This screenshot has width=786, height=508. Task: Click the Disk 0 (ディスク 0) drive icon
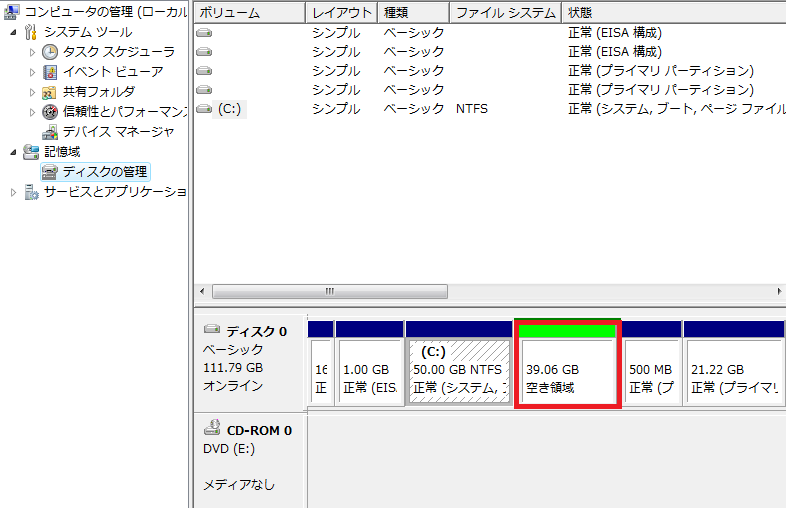pos(212,330)
